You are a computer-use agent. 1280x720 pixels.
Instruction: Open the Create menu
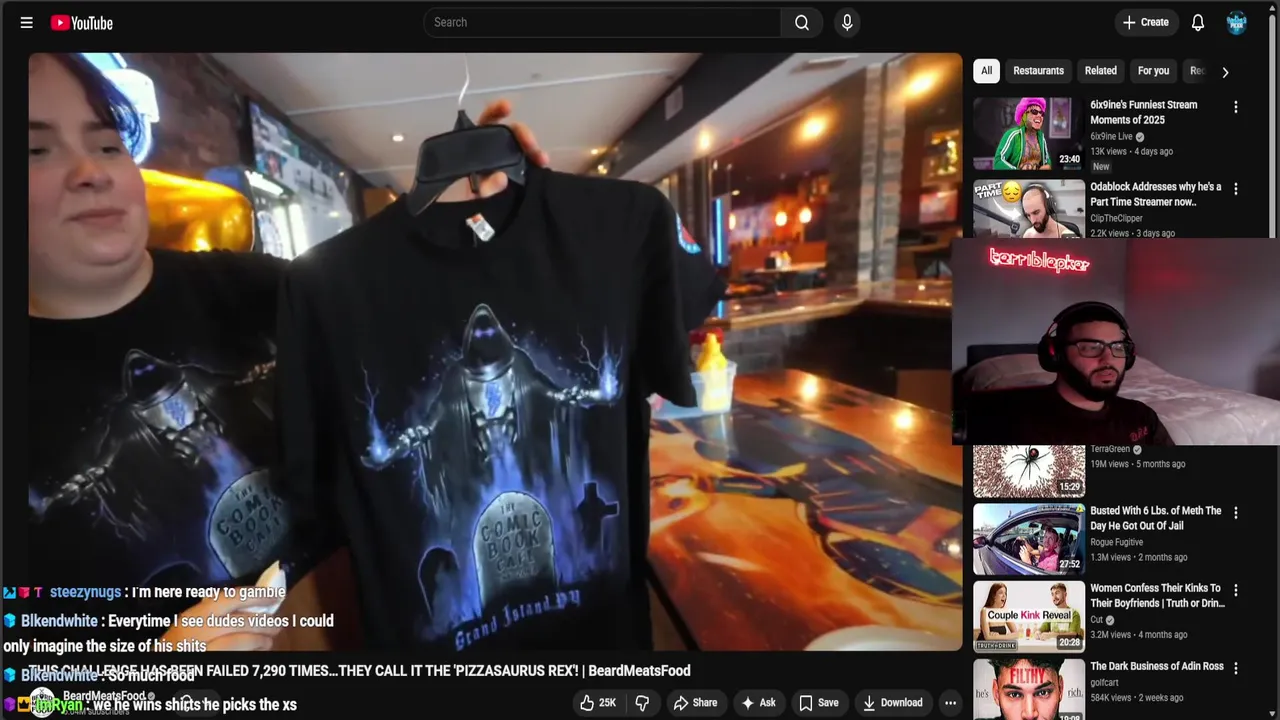[x=1146, y=22]
